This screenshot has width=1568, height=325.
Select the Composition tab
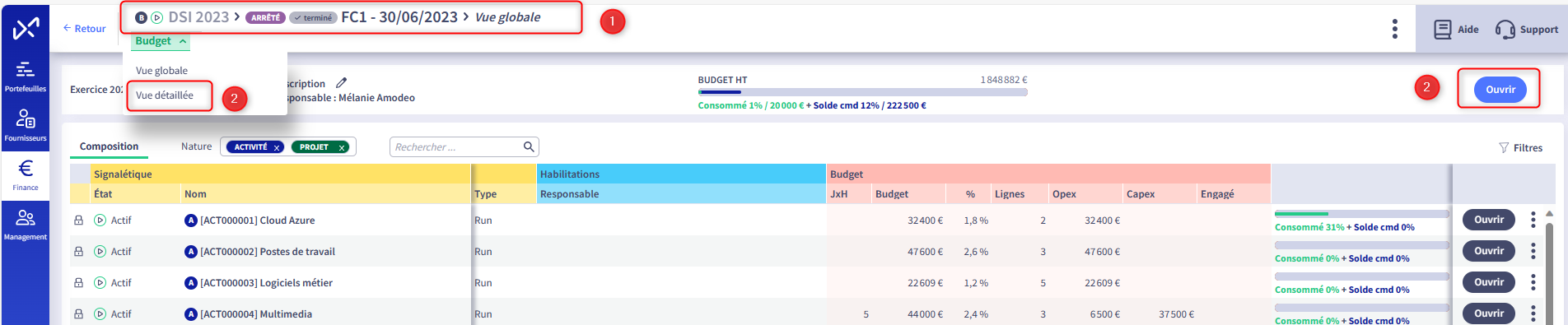point(109,146)
